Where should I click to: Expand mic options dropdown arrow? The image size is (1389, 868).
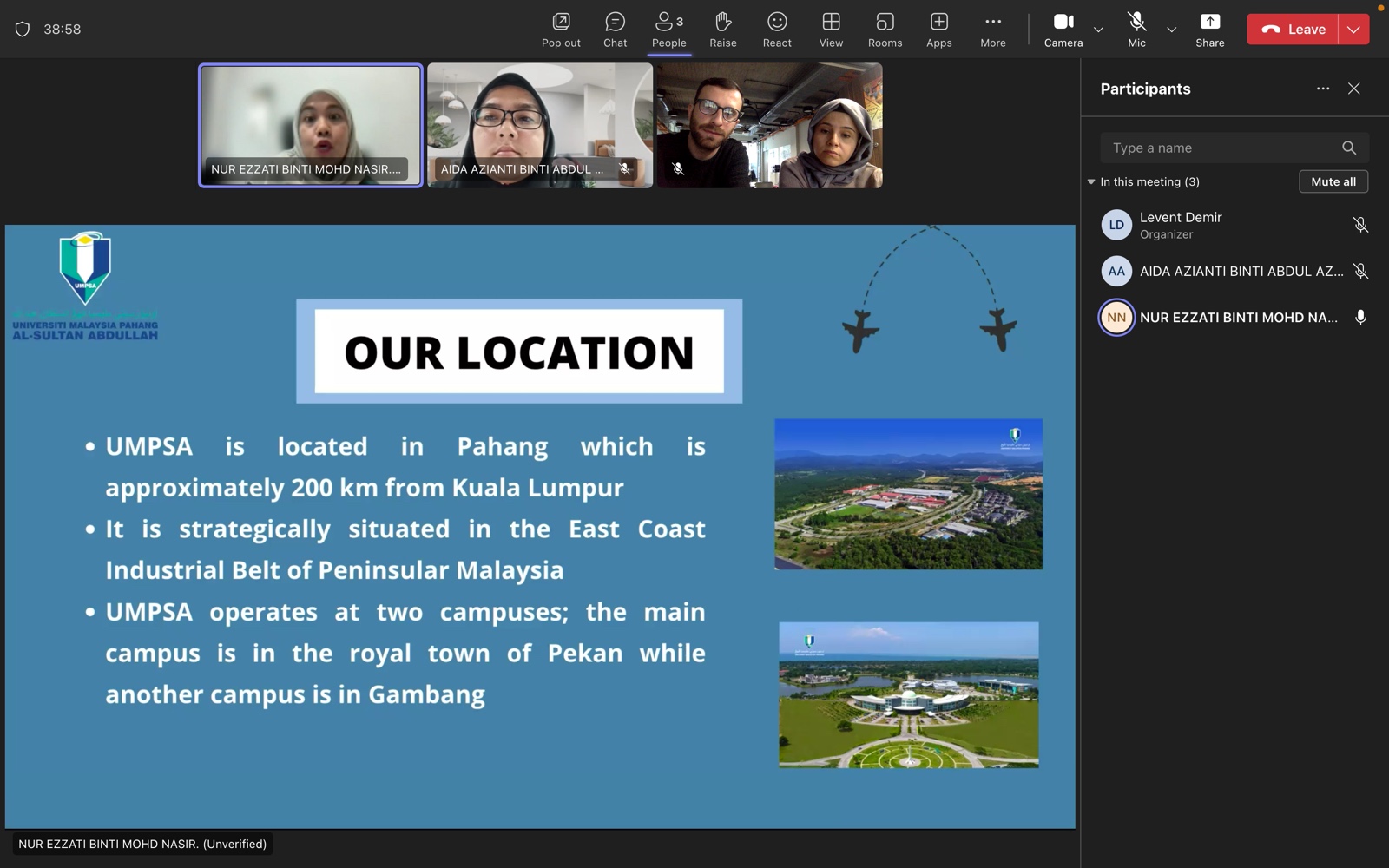coord(1171,30)
